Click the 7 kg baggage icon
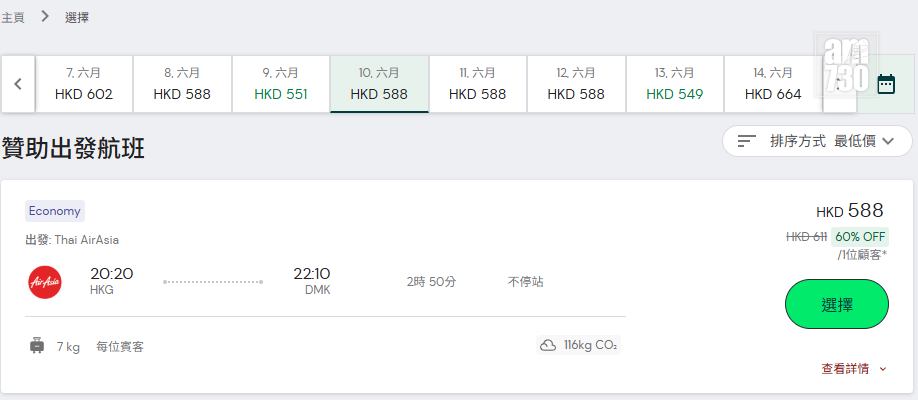The image size is (918, 400). (x=37, y=346)
